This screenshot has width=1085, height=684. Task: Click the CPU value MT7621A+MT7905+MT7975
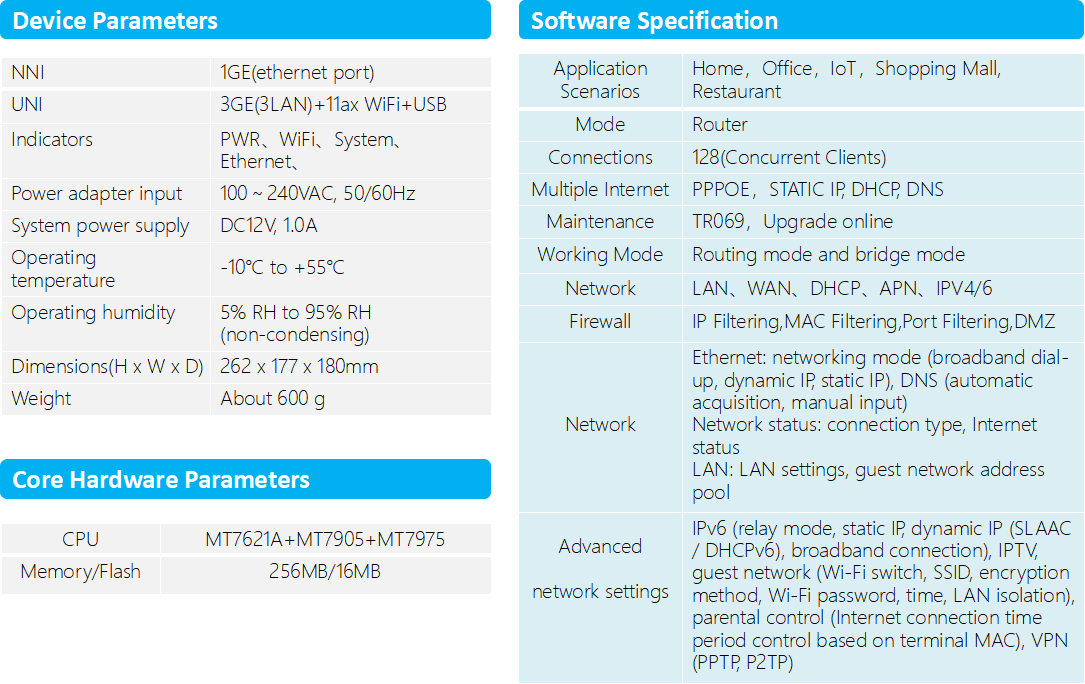coord(325,539)
